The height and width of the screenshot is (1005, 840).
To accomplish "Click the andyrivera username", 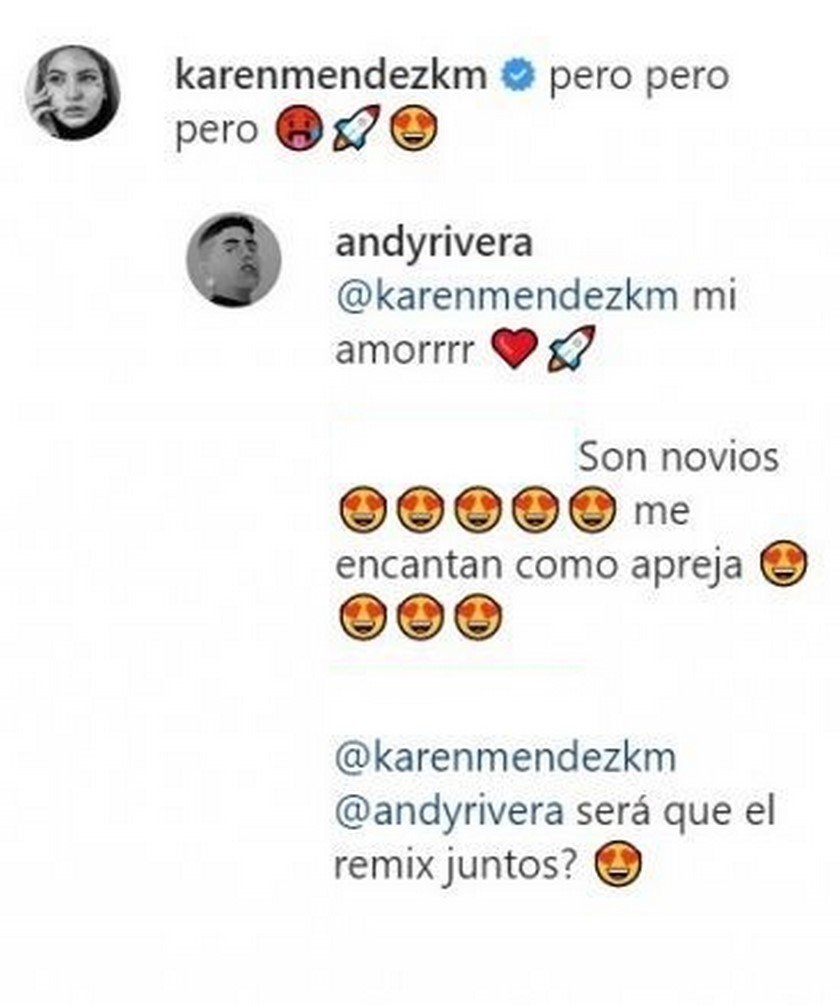I will [x=434, y=244].
